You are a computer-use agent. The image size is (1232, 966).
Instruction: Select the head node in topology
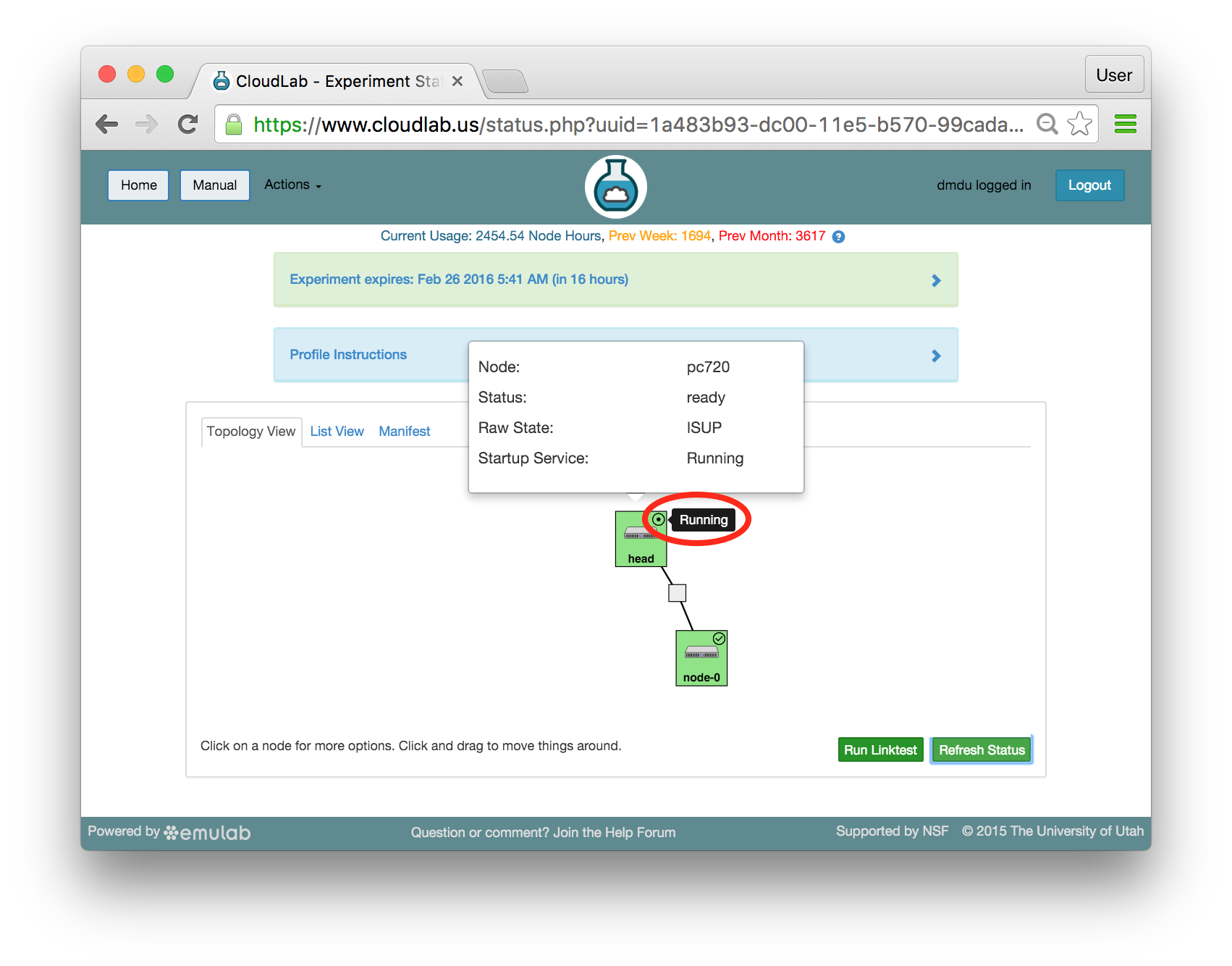[641, 539]
